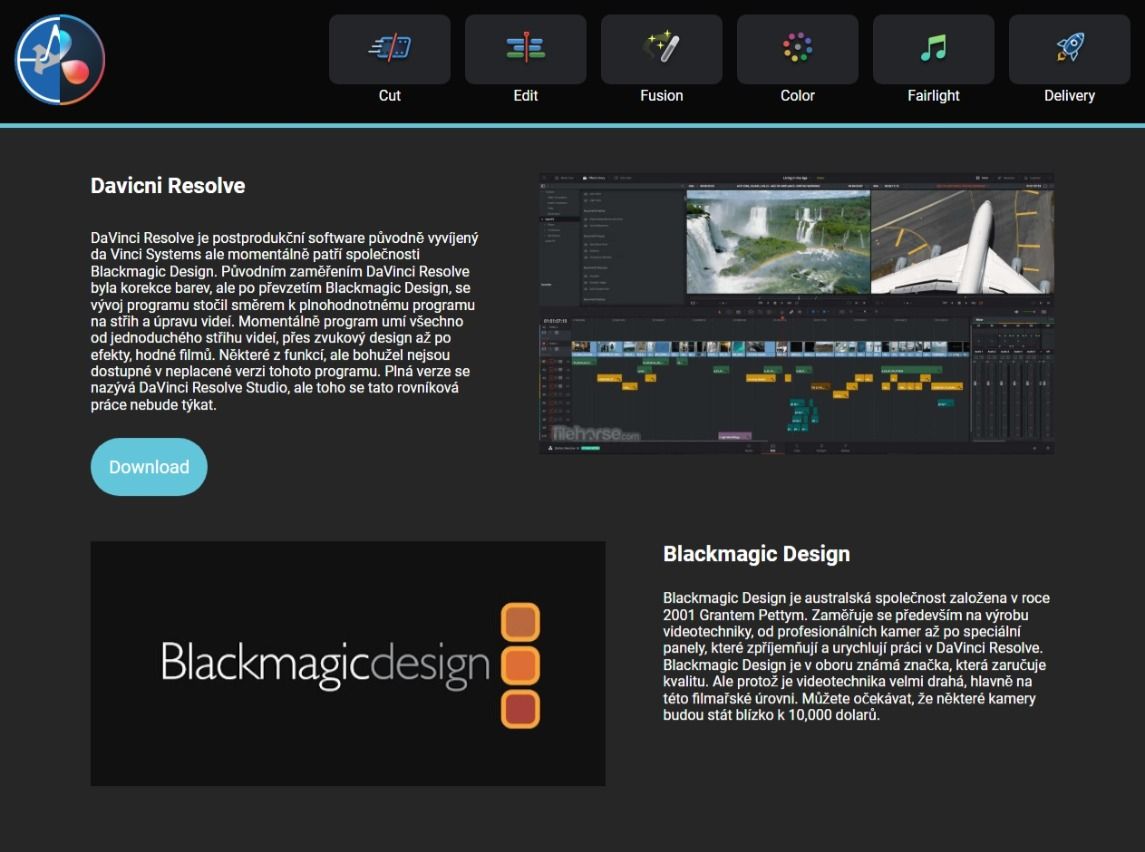Click the Blackmagicdesign logo image
The height and width of the screenshot is (852, 1145).
(x=348, y=664)
